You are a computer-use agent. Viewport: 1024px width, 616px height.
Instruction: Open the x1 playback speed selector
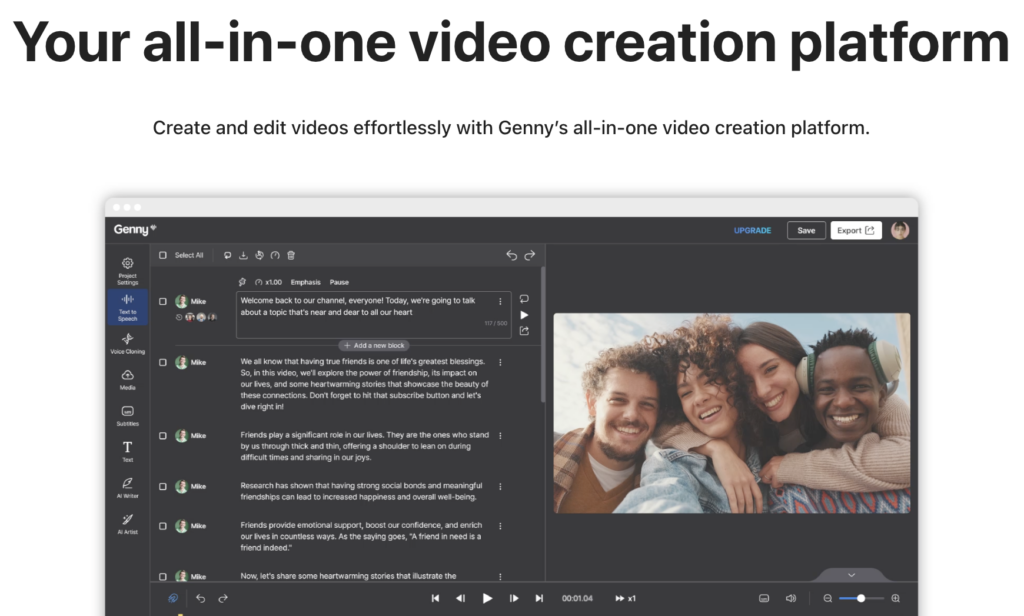[626, 598]
